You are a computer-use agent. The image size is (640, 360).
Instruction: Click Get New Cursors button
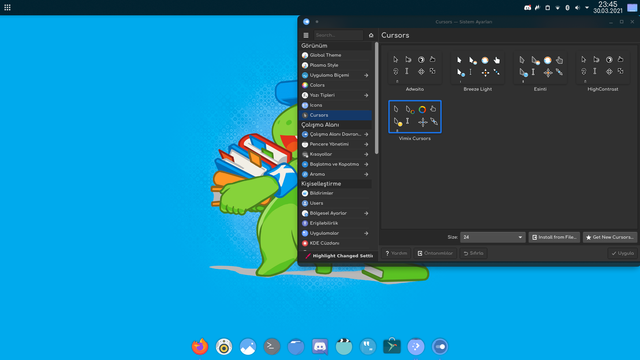click(x=610, y=237)
